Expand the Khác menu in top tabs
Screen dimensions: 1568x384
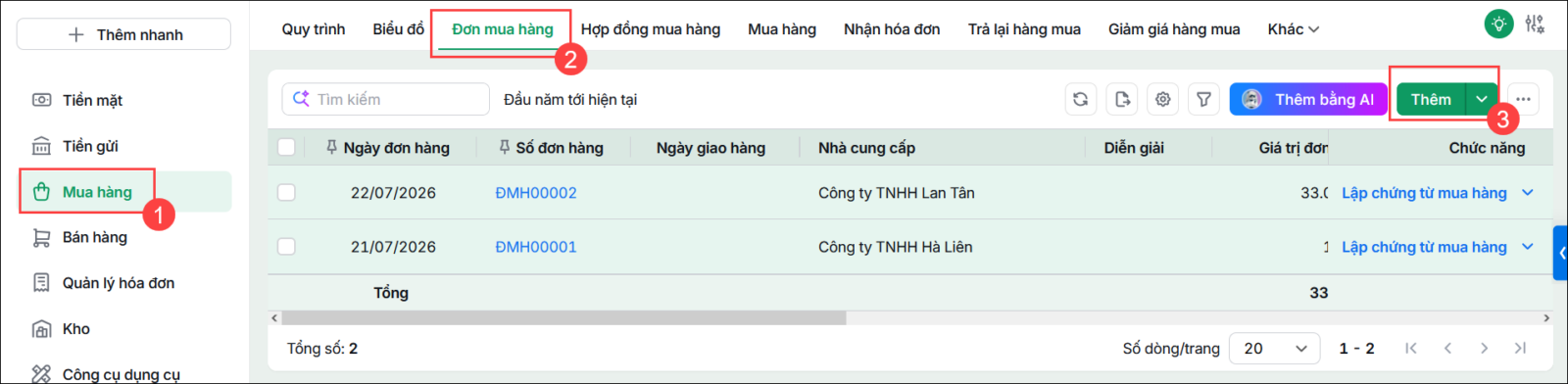tap(1294, 29)
